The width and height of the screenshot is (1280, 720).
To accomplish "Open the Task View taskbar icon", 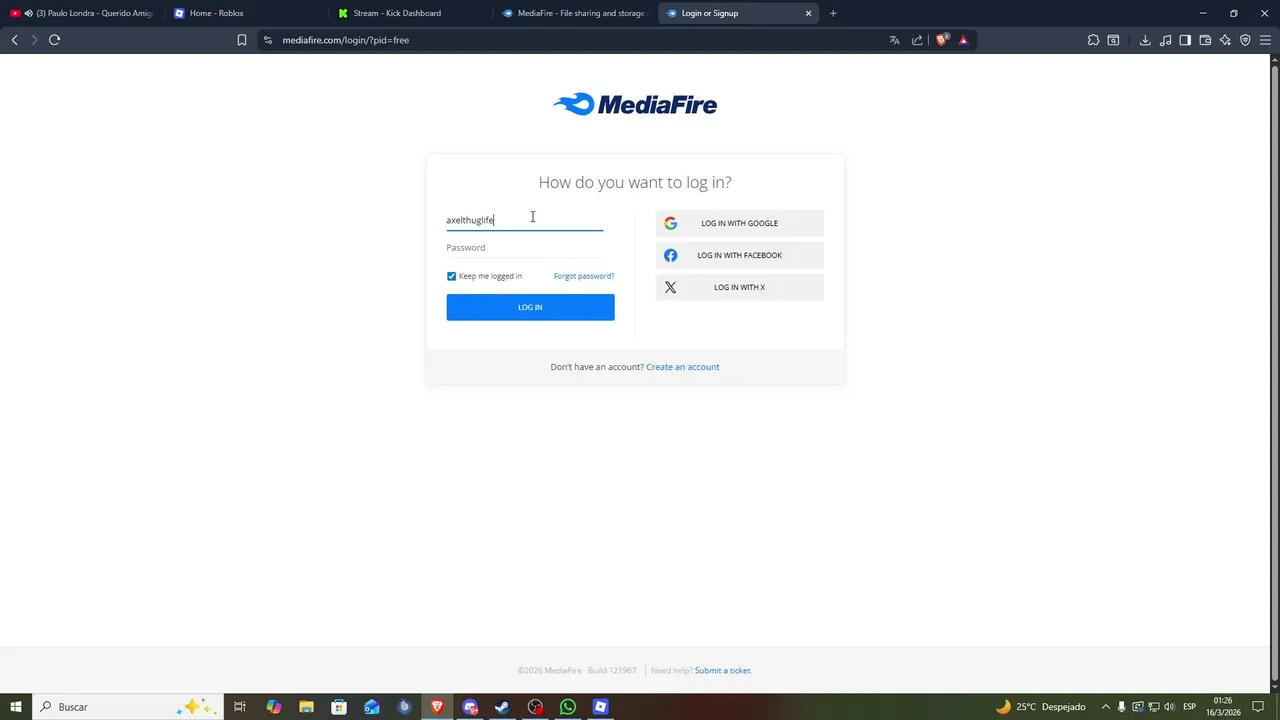I will pos(240,707).
